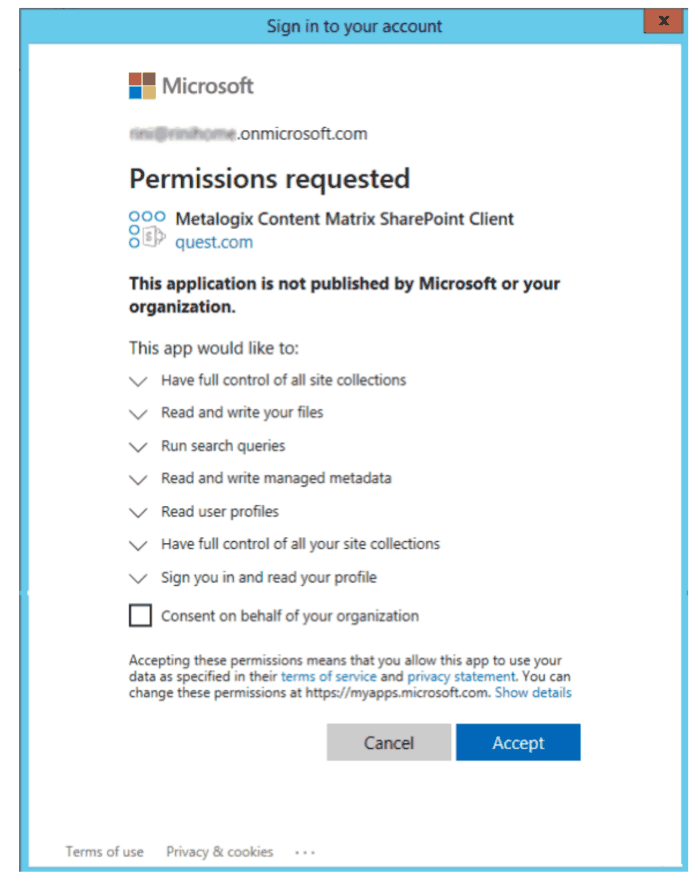Open the ellipsis menu at the bottom
Viewport: 698px width, 881px height.
304,851
